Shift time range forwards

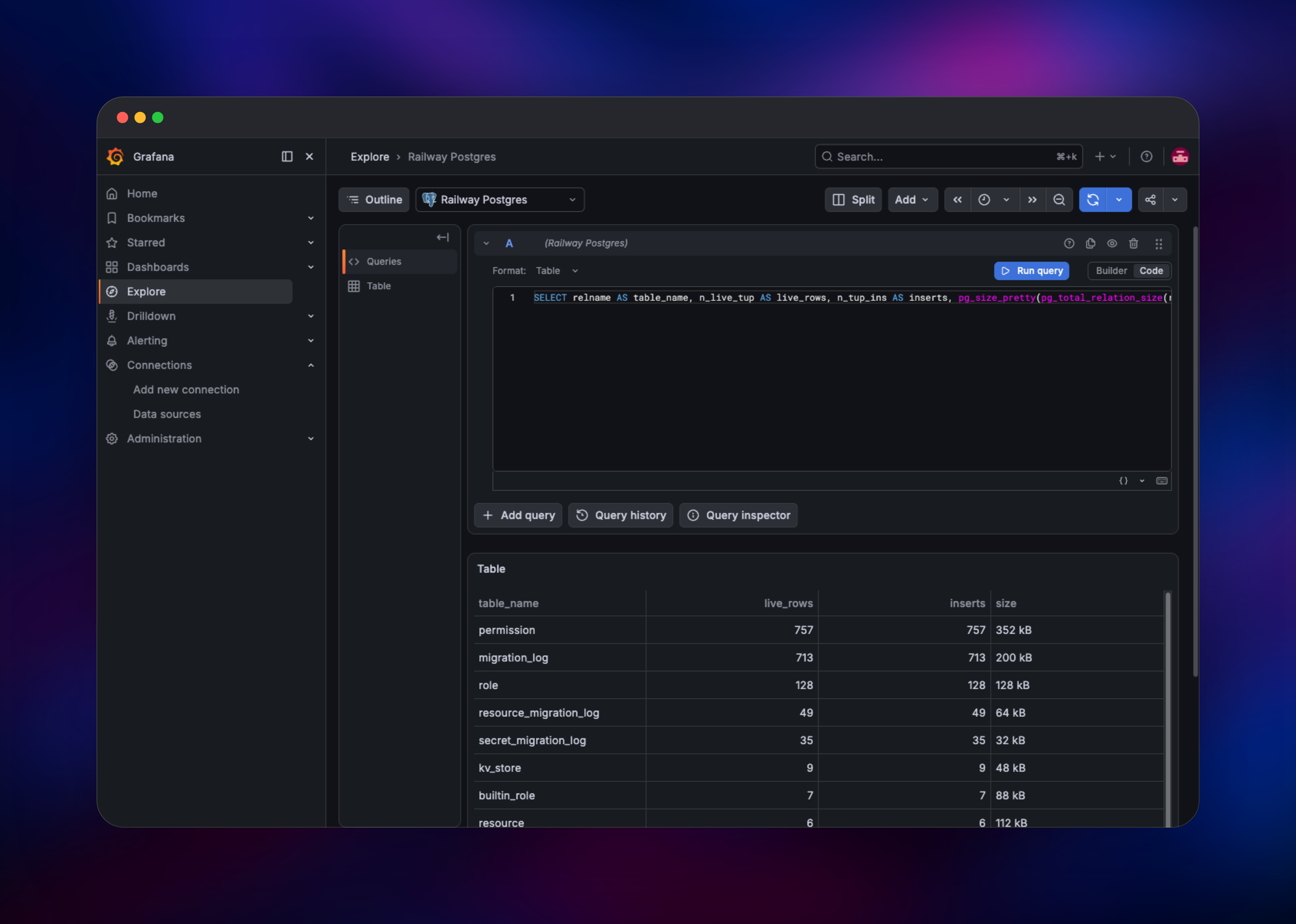(1032, 200)
